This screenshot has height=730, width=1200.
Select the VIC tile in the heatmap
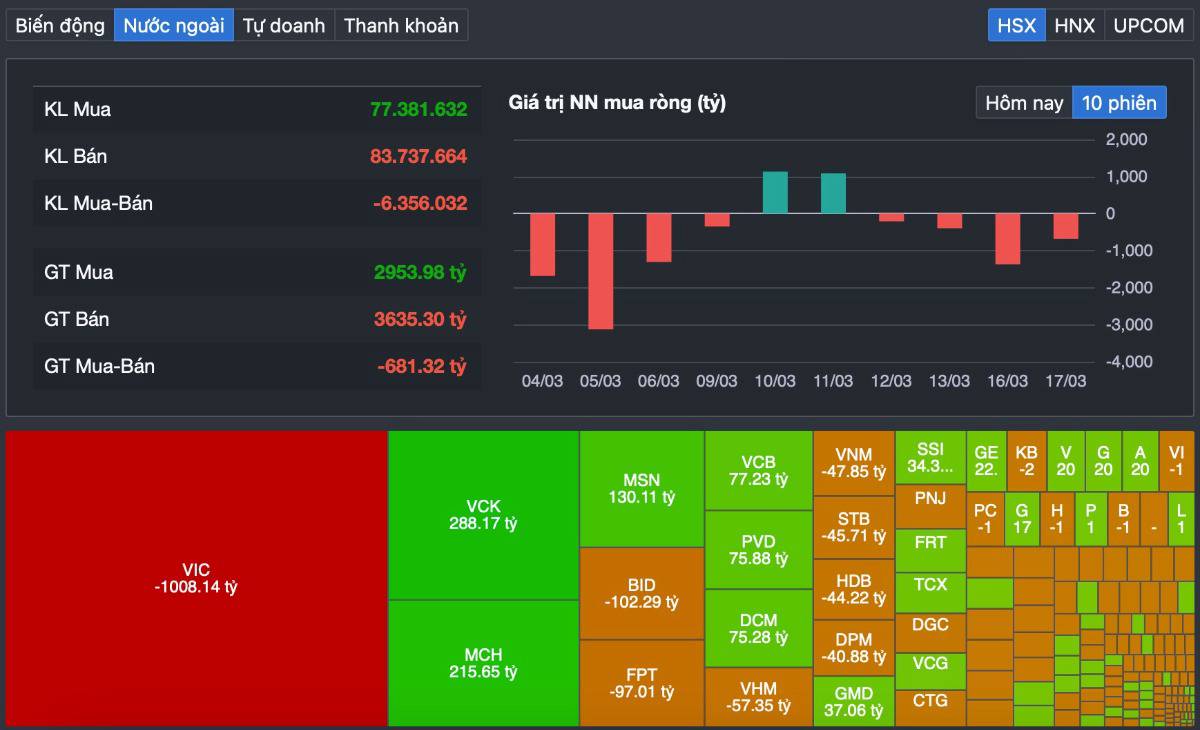coord(195,577)
